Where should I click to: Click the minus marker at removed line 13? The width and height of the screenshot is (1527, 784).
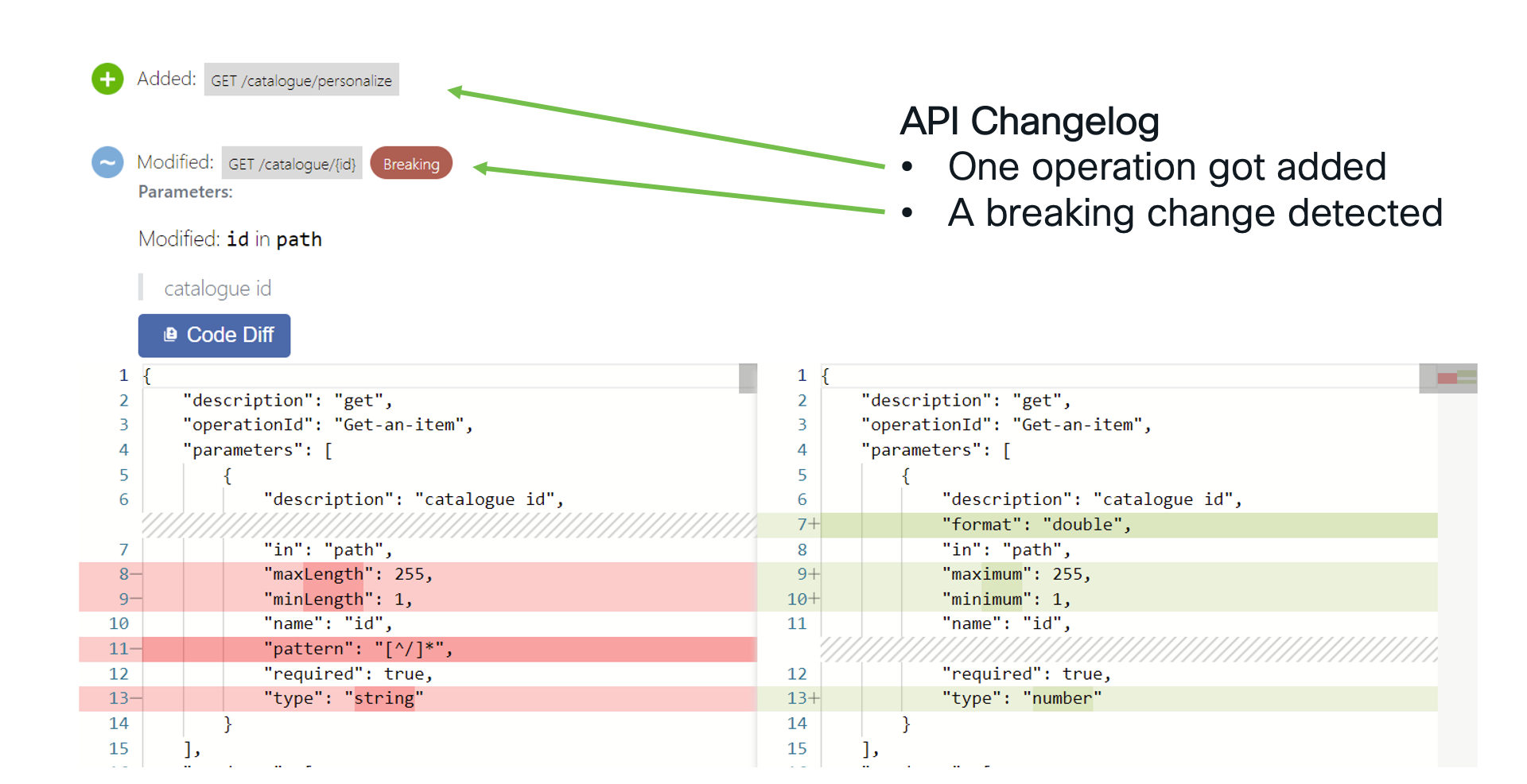[x=136, y=698]
